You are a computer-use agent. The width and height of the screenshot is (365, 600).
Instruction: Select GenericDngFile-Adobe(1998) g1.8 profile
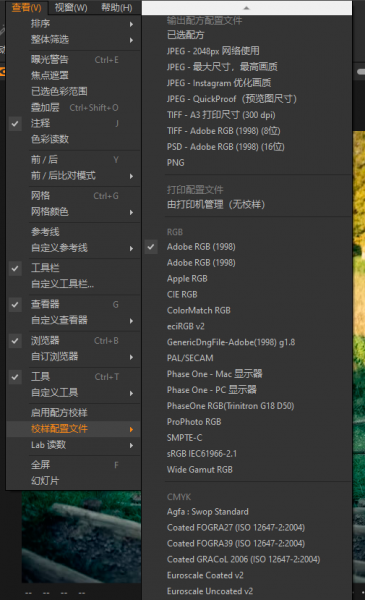click(247, 342)
